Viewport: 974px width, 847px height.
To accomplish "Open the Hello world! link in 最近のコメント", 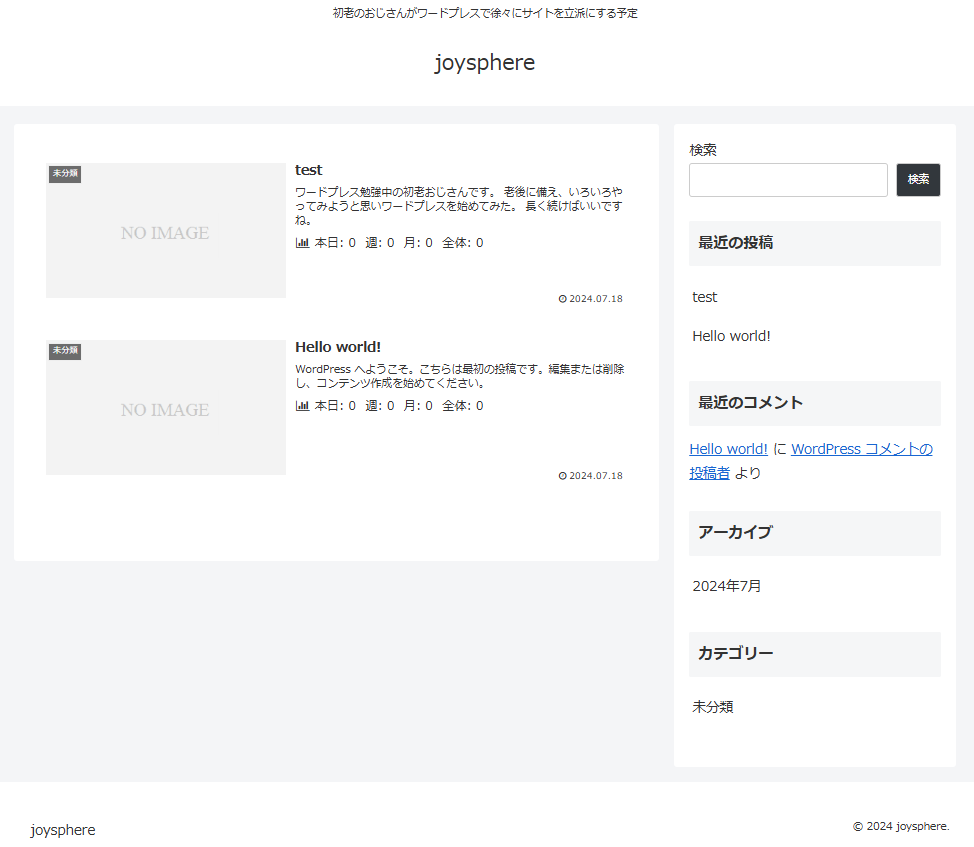I will click(728, 449).
